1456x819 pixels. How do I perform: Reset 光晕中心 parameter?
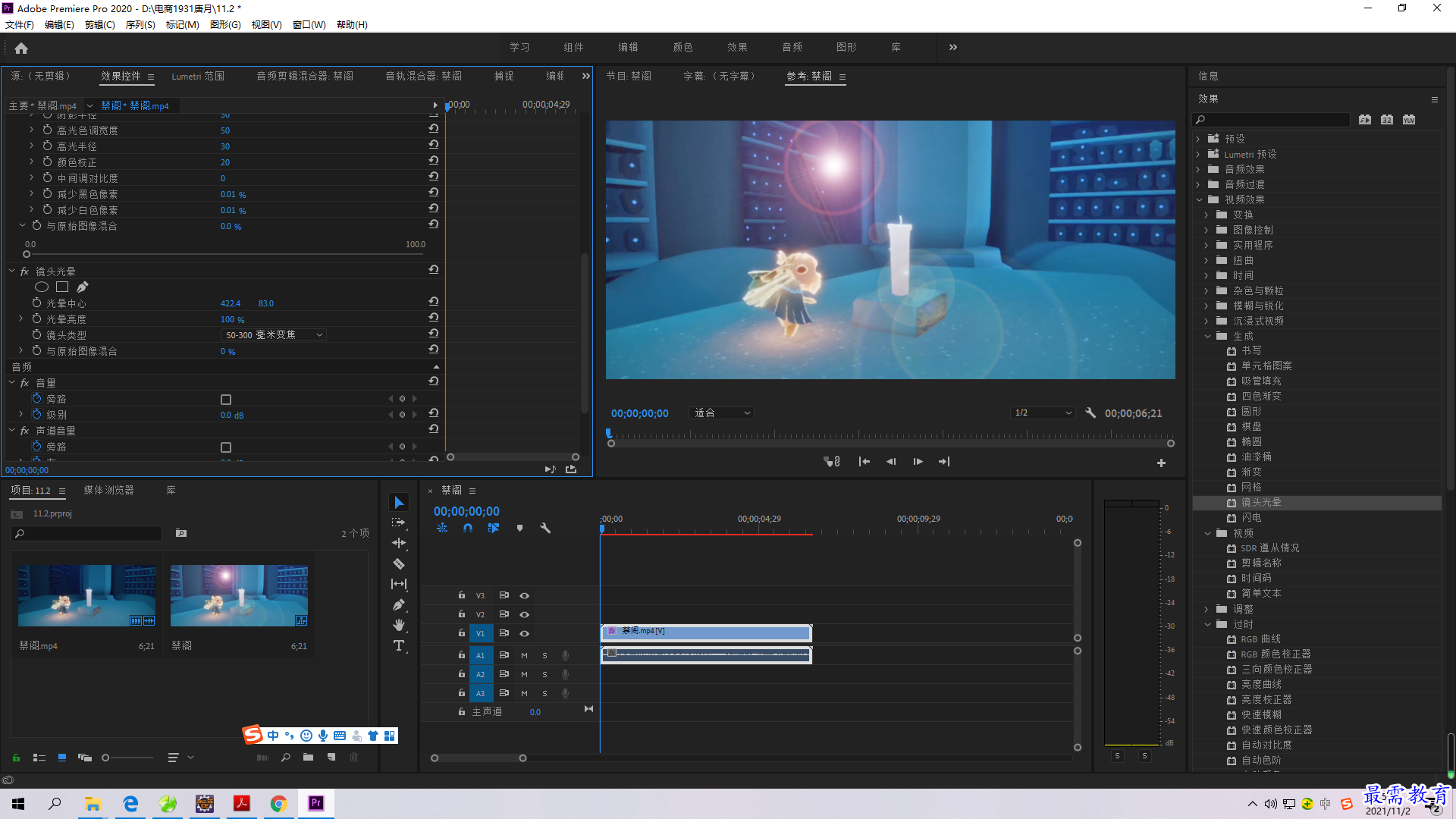[x=434, y=303]
